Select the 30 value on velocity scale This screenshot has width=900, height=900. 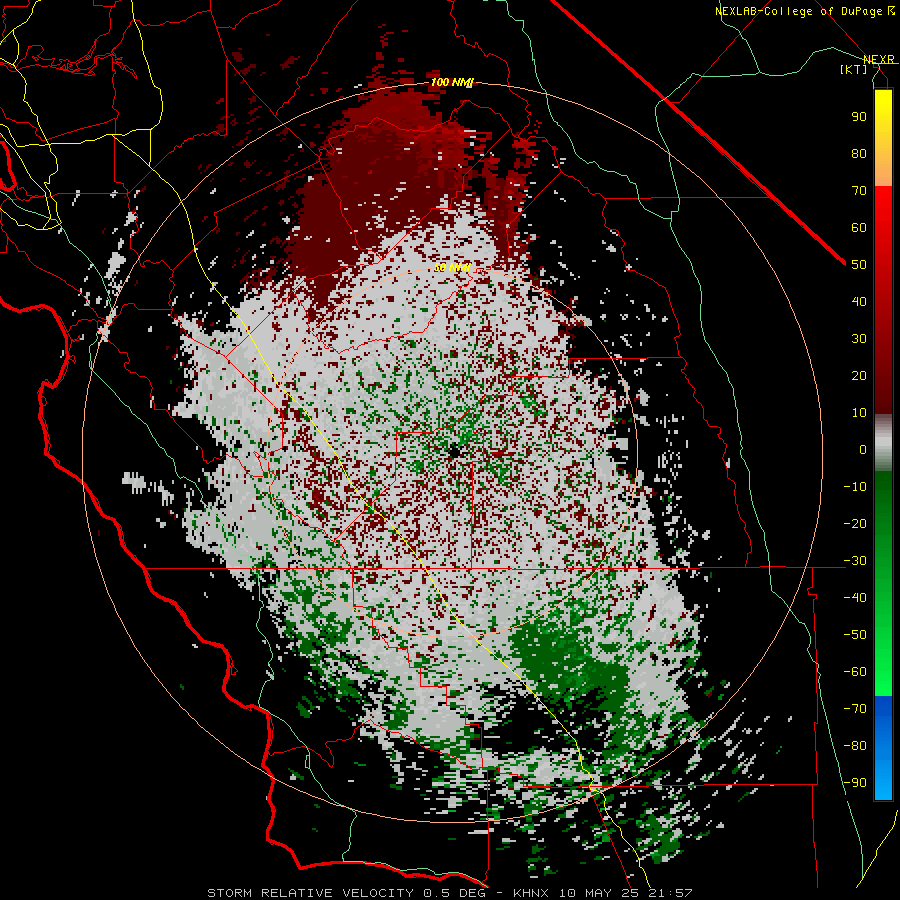(x=859, y=339)
